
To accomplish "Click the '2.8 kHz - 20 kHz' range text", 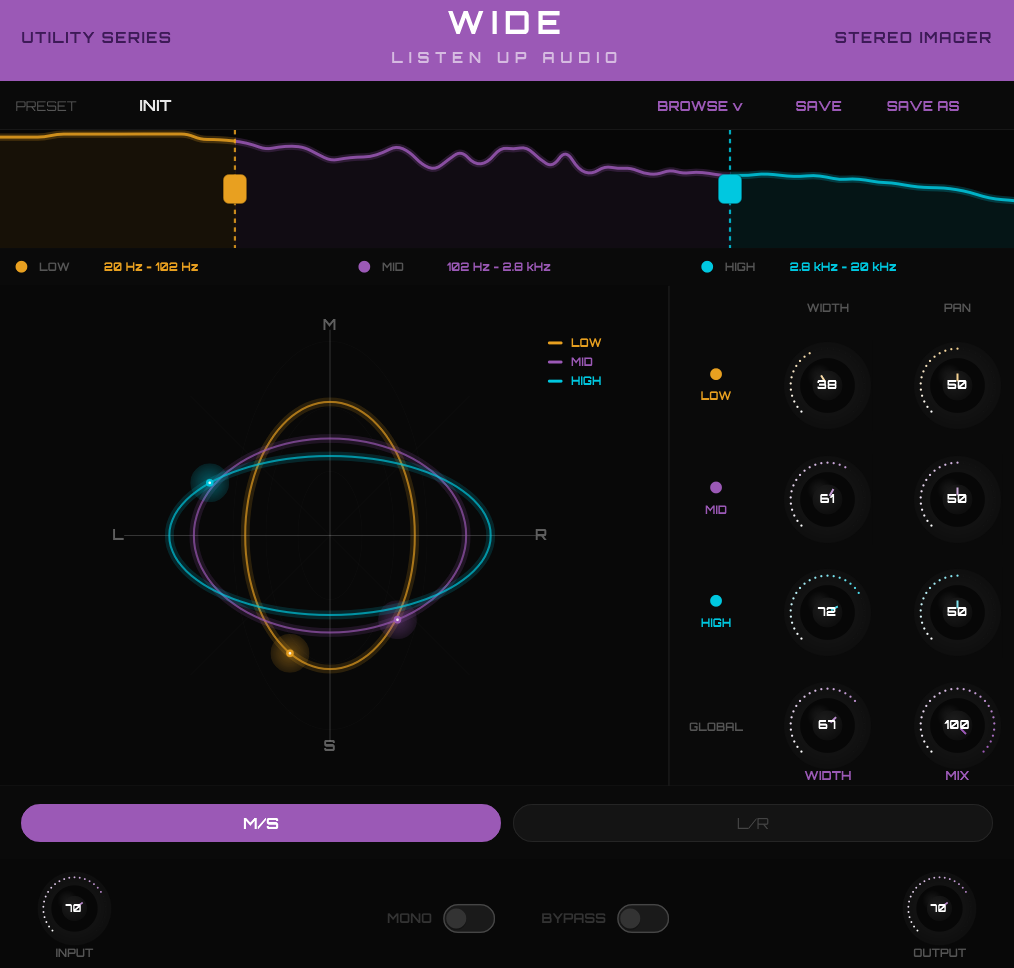I will (x=843, y=267).
